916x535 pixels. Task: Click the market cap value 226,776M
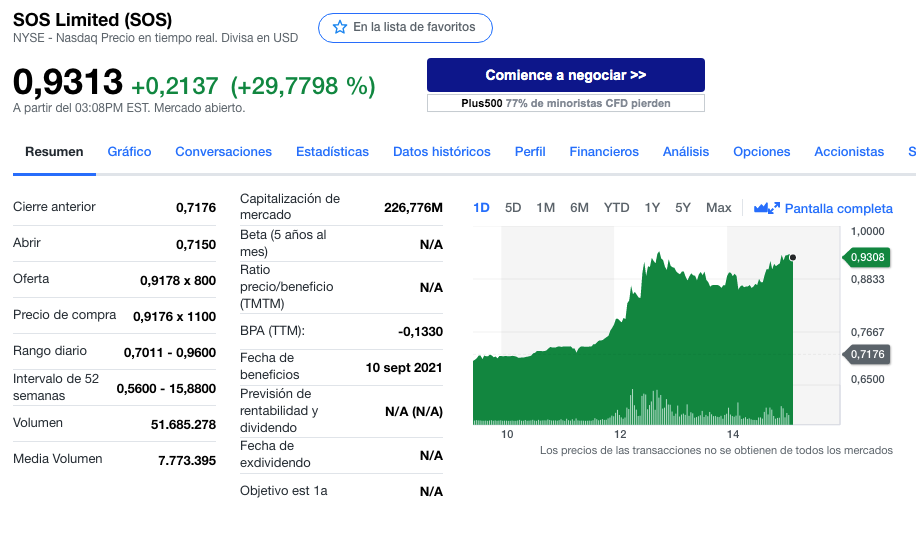point(413,207)
